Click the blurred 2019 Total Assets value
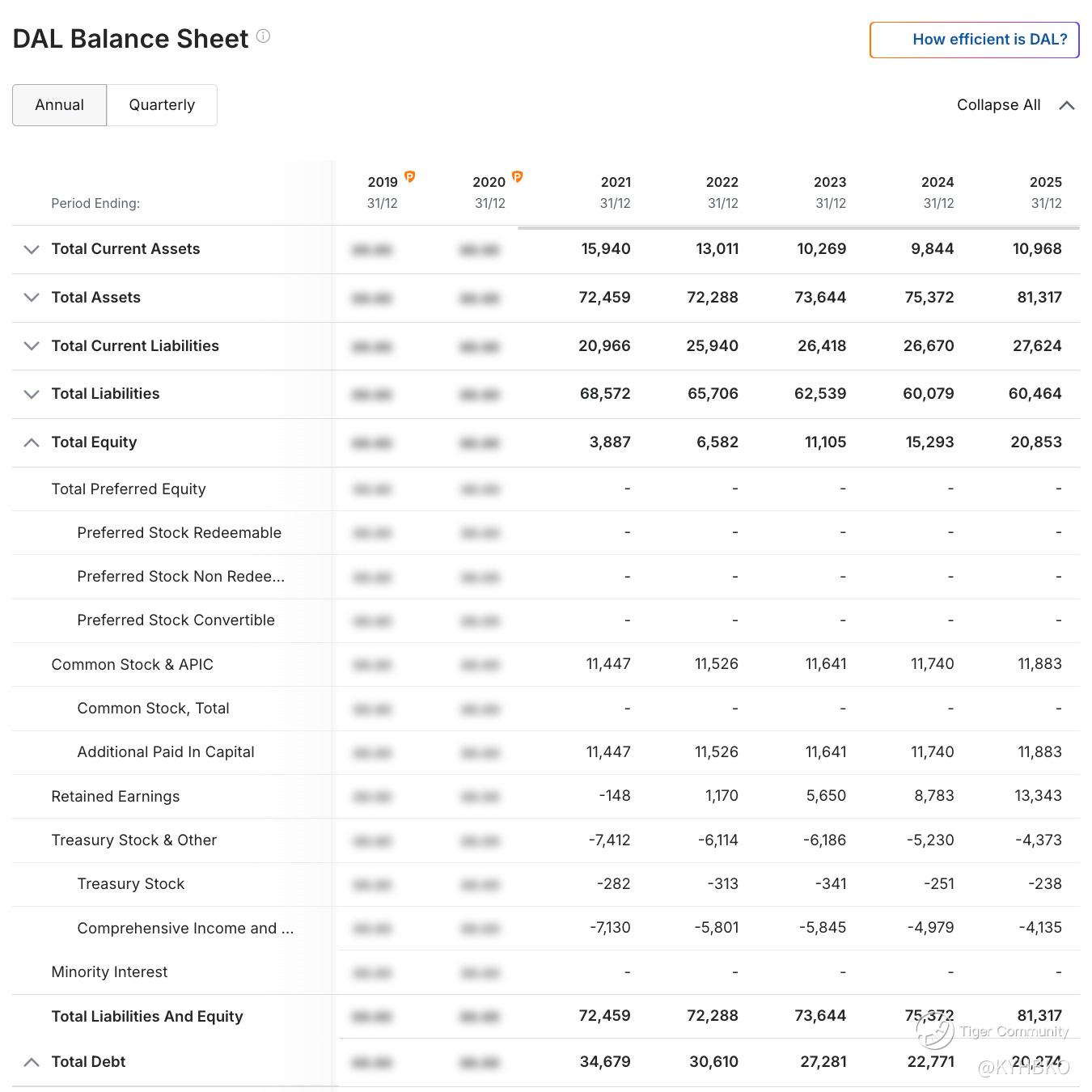Image resolution: width=1092 pixels, height=1092 pixels. (x=372, y=298)
